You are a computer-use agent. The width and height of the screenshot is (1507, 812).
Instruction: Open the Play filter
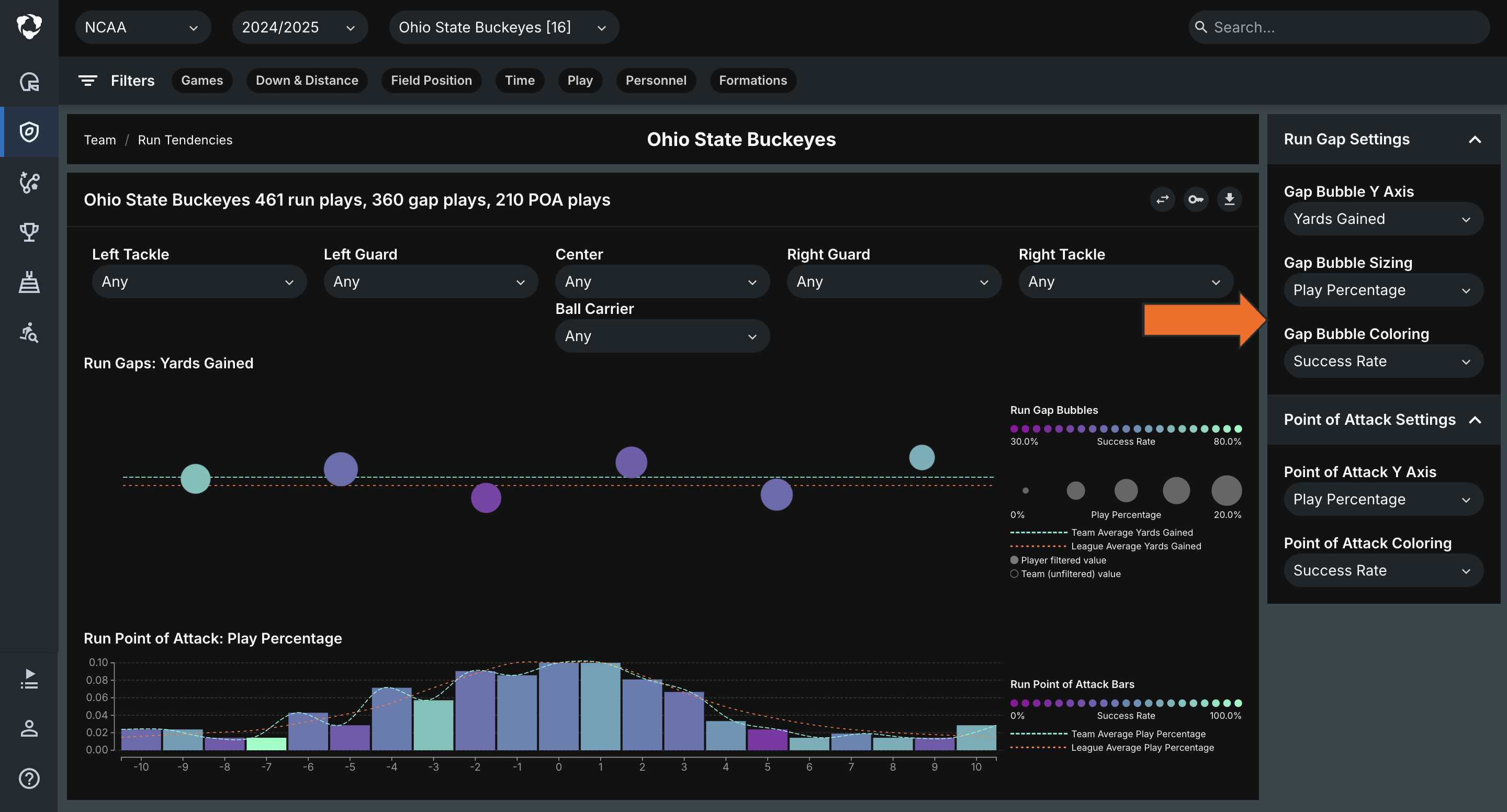(x=580, y=81)
